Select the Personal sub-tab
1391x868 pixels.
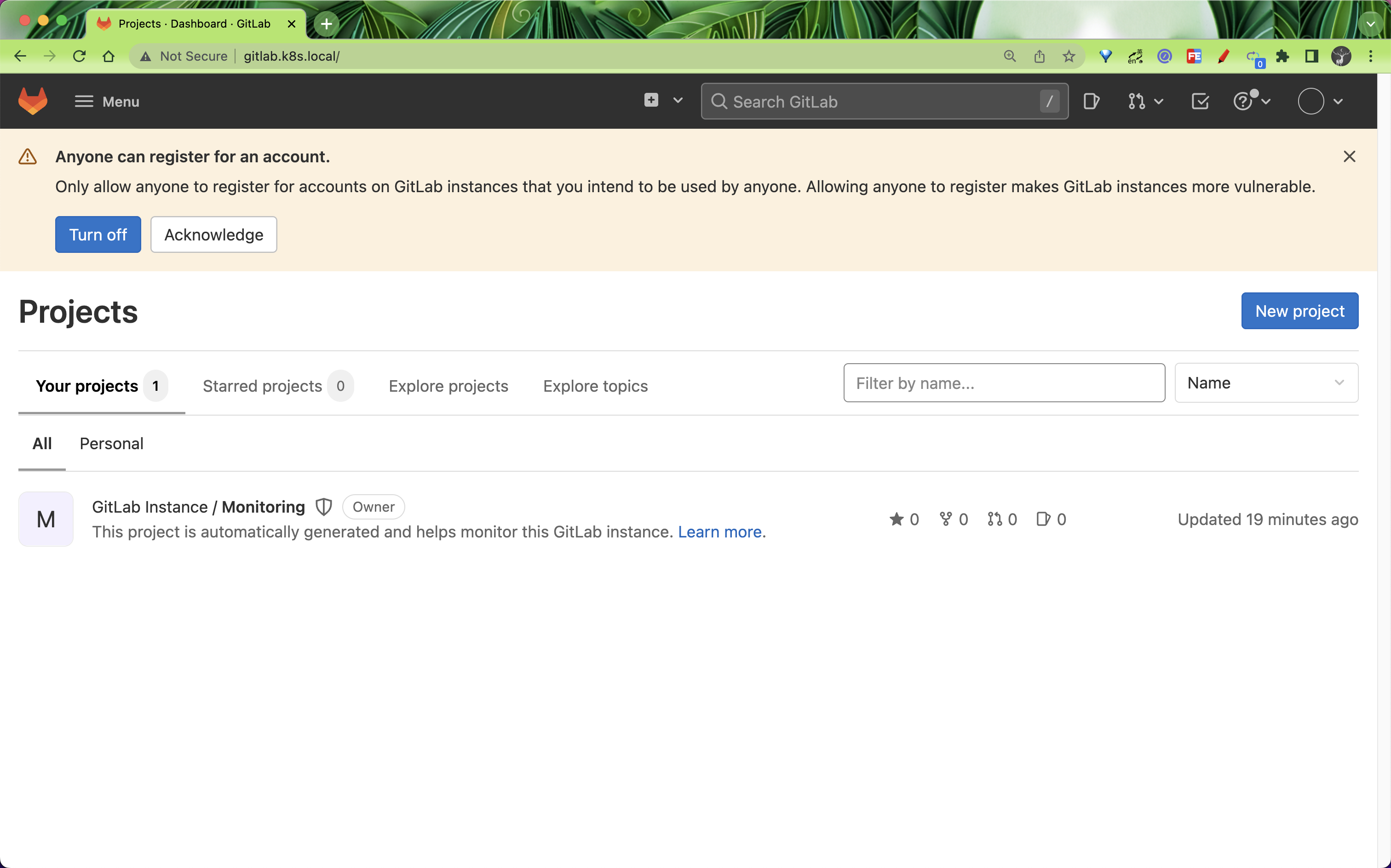(x=111, y=443)
